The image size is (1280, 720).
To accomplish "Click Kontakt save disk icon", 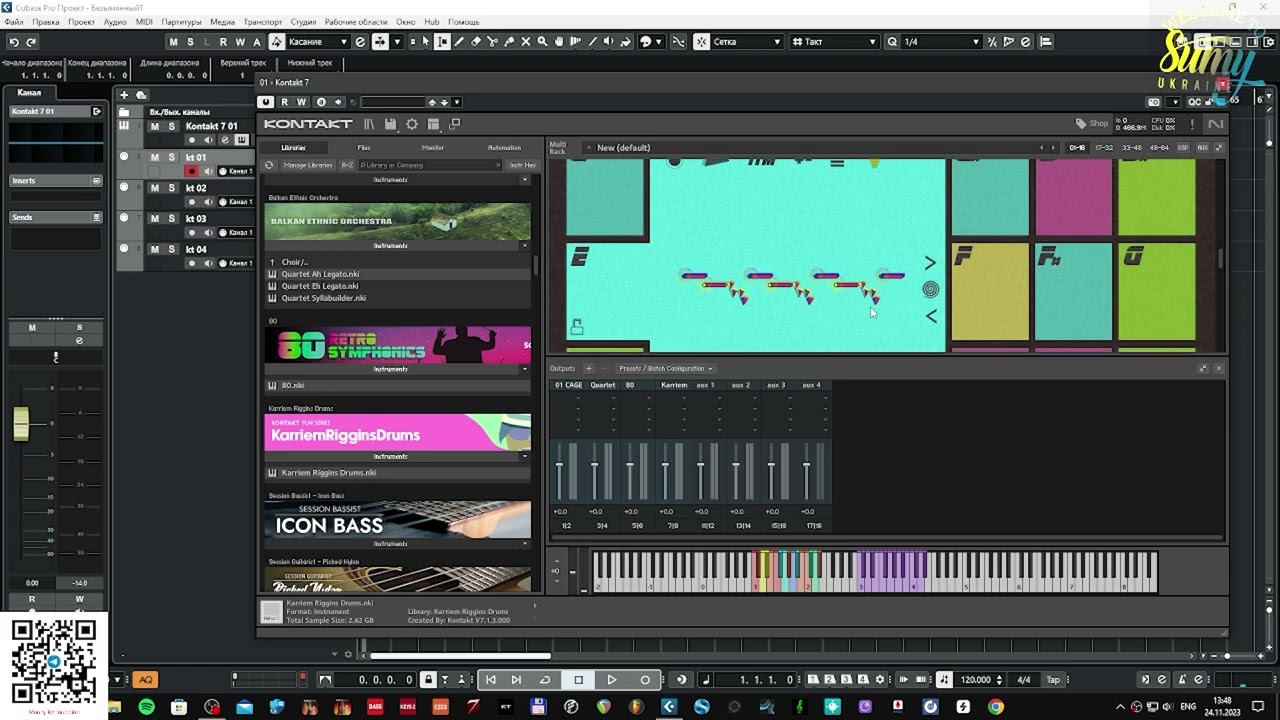I will (391, 124).
